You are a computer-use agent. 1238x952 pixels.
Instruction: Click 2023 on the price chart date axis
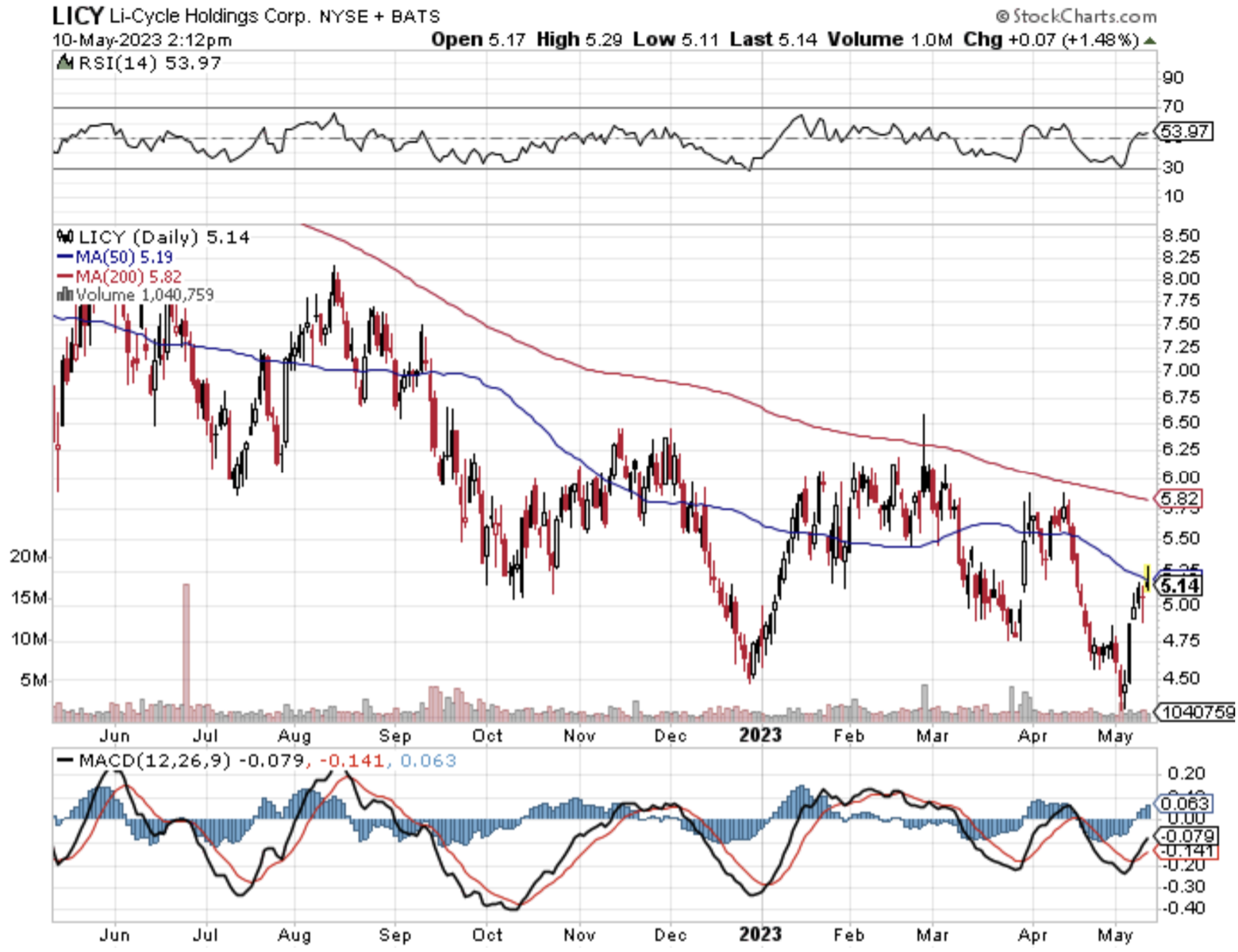(x=760, y=735)
